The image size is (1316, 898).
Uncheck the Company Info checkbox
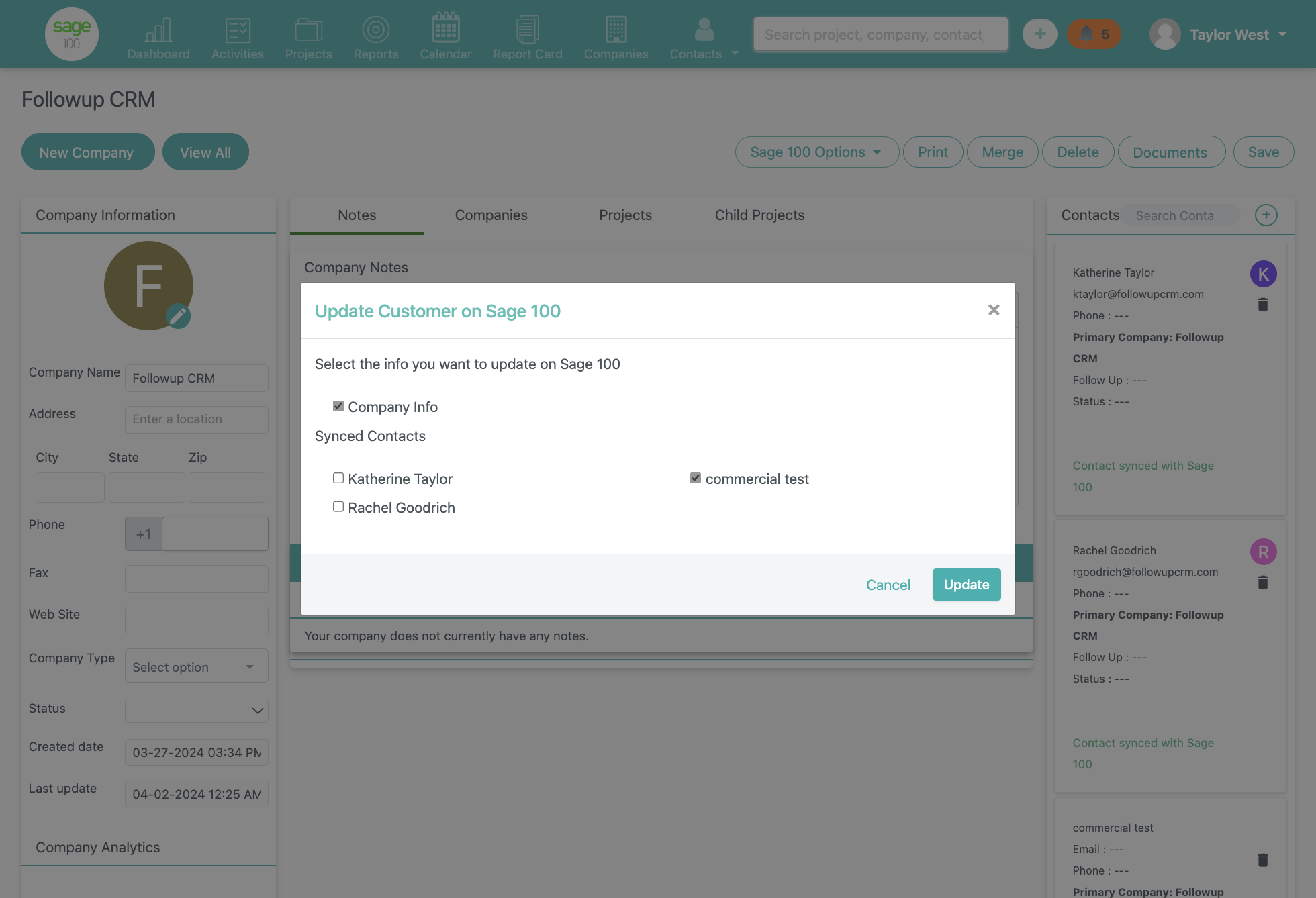click(338, 406)
